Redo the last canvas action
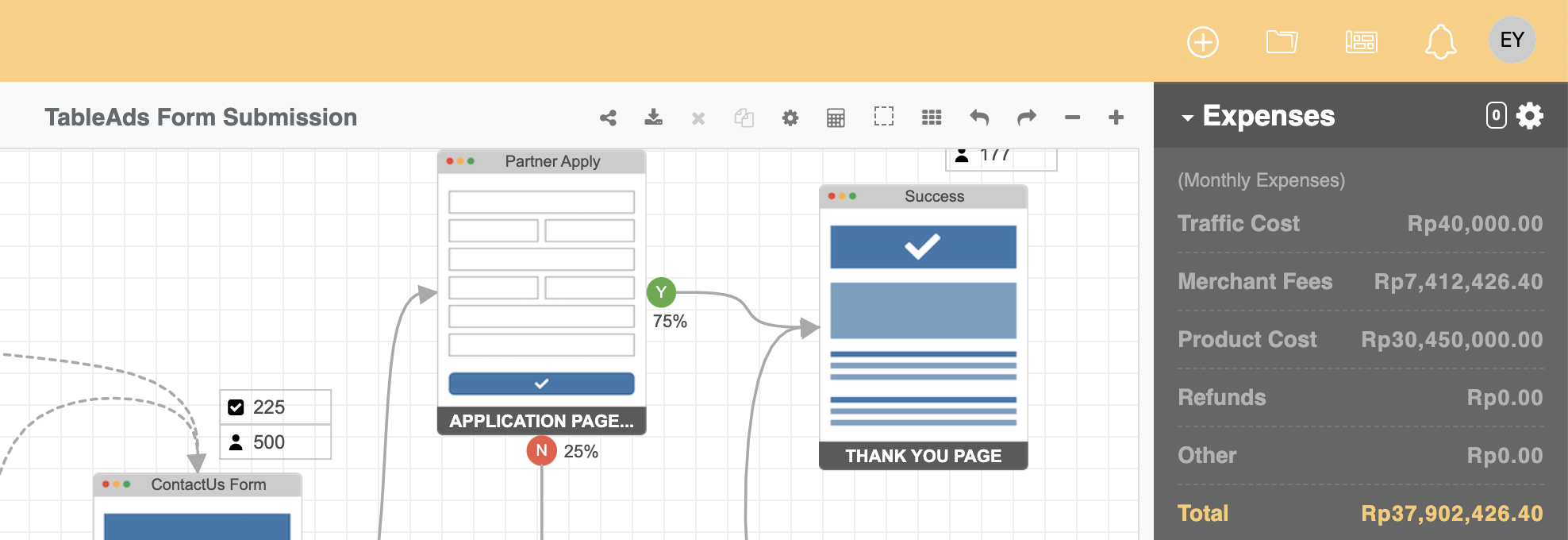Screen dimensions: 1568x540 pos(1026,118)
